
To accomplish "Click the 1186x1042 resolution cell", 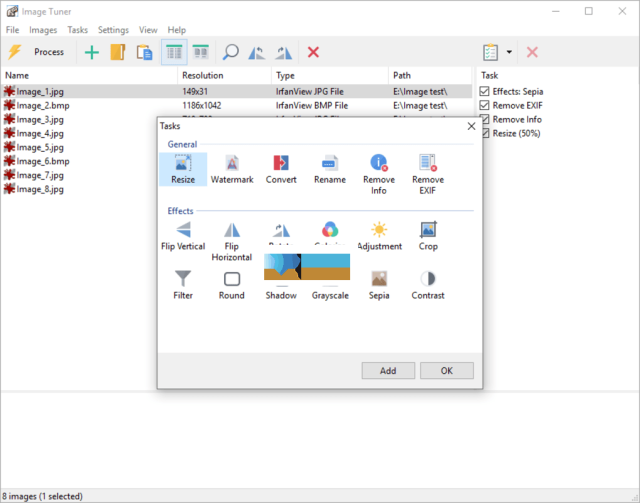I will 202,105.
